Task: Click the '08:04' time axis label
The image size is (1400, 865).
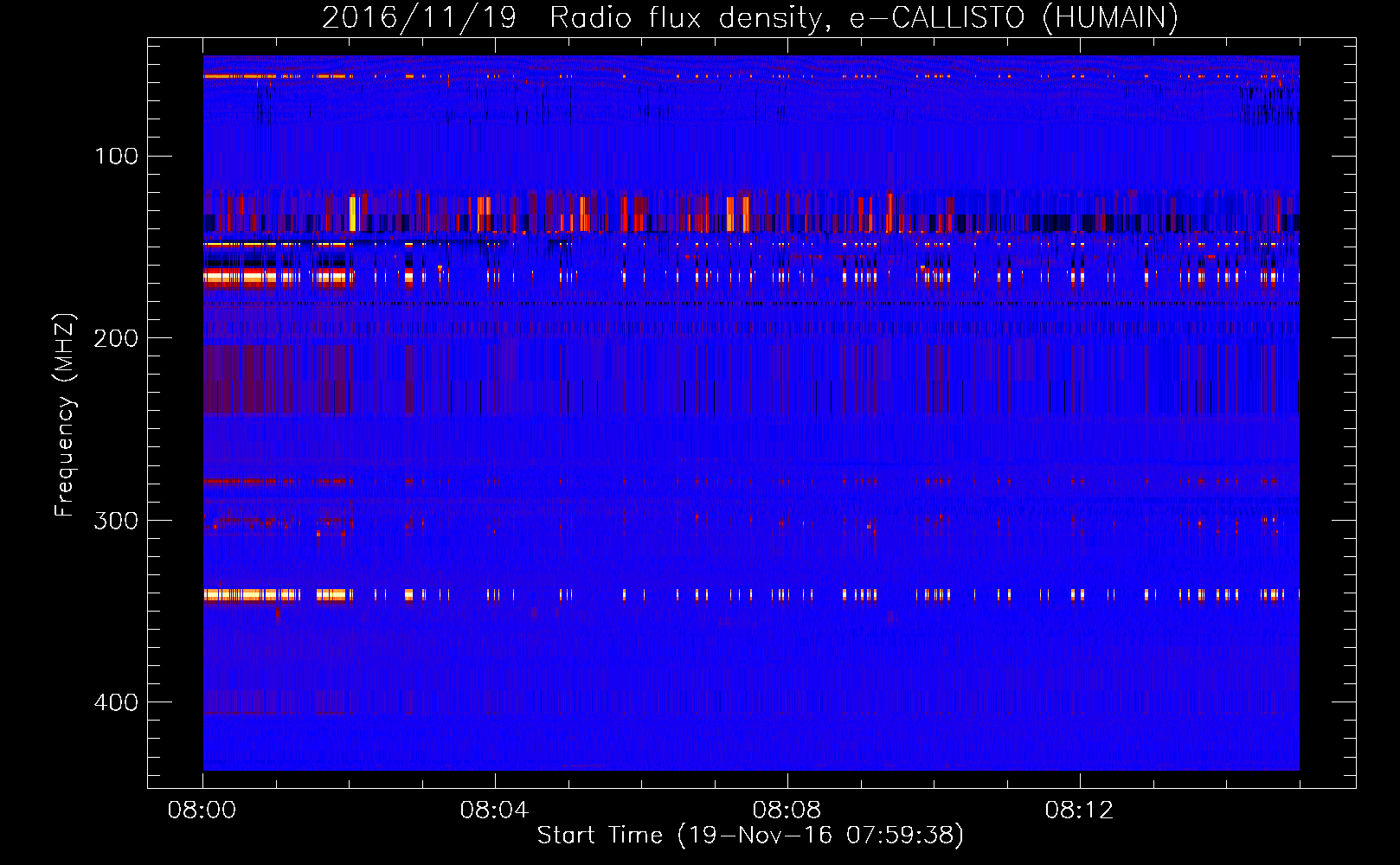Action: (495, 811)
